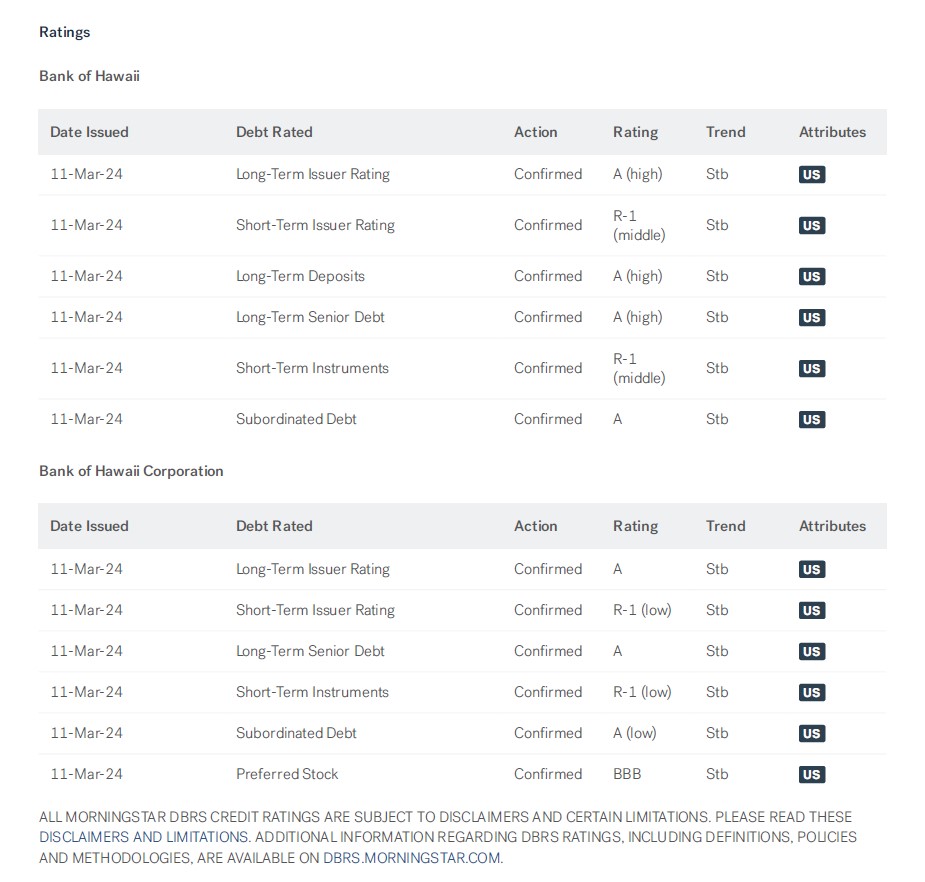Image resolution: width=925 pixels, height=882 pixels.
Task: Select "Long-Term Senior Debt" in Corporation table
Action: coord(310,651)
